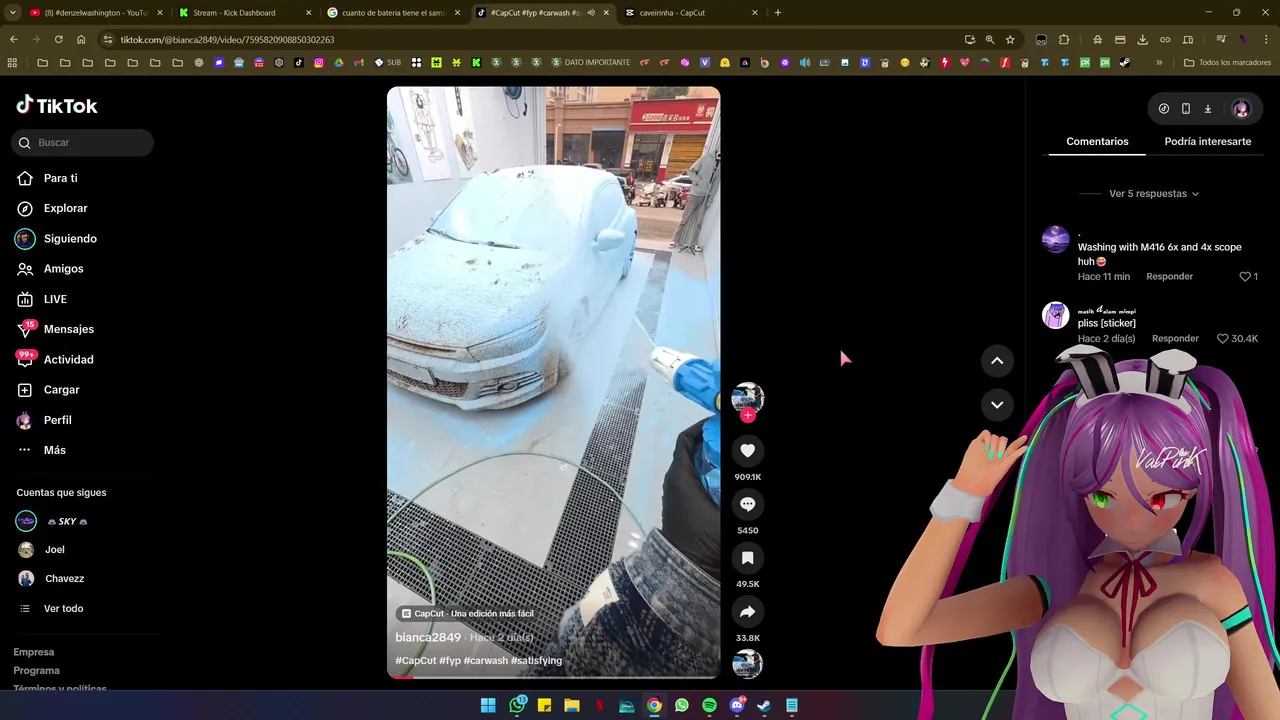Expand the Empresa footer section
The width and height of the screenshot is (1280, 720).
(x=34, y=652)
